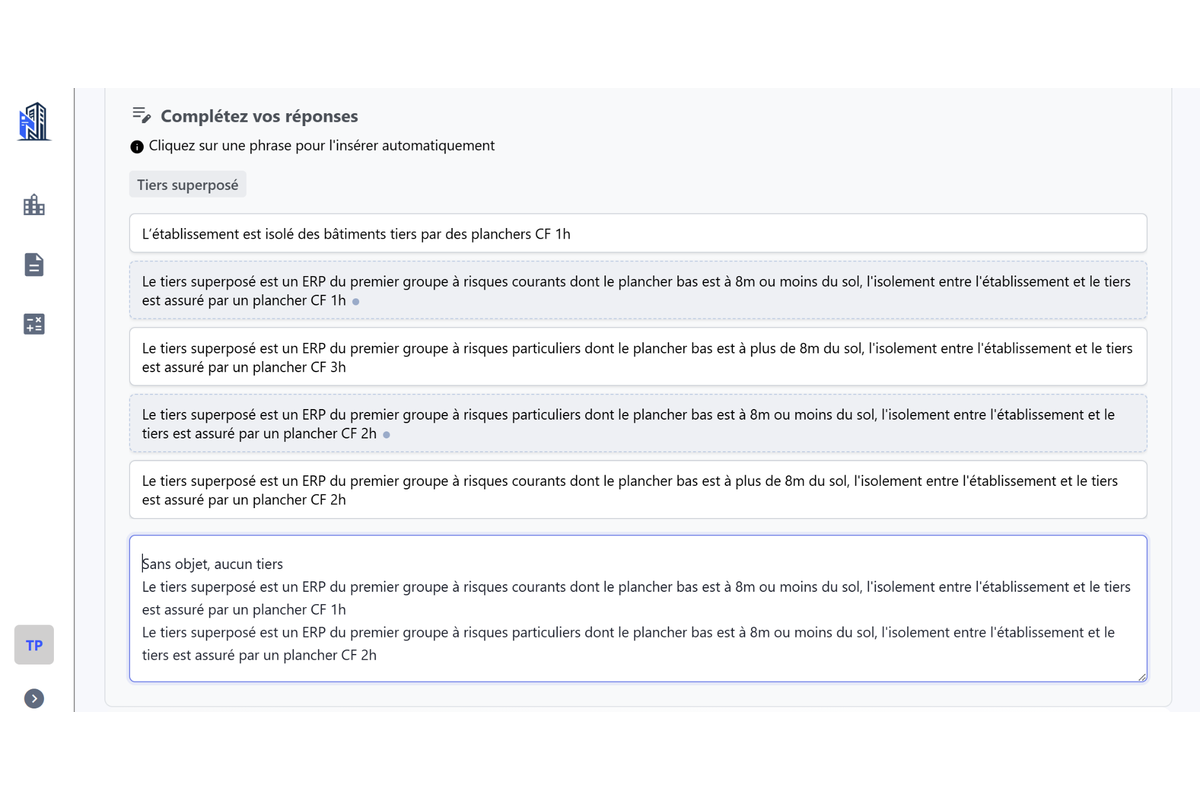Toggle off the inserted ERP risques courants CF 1h phrase

click(638, 291)
